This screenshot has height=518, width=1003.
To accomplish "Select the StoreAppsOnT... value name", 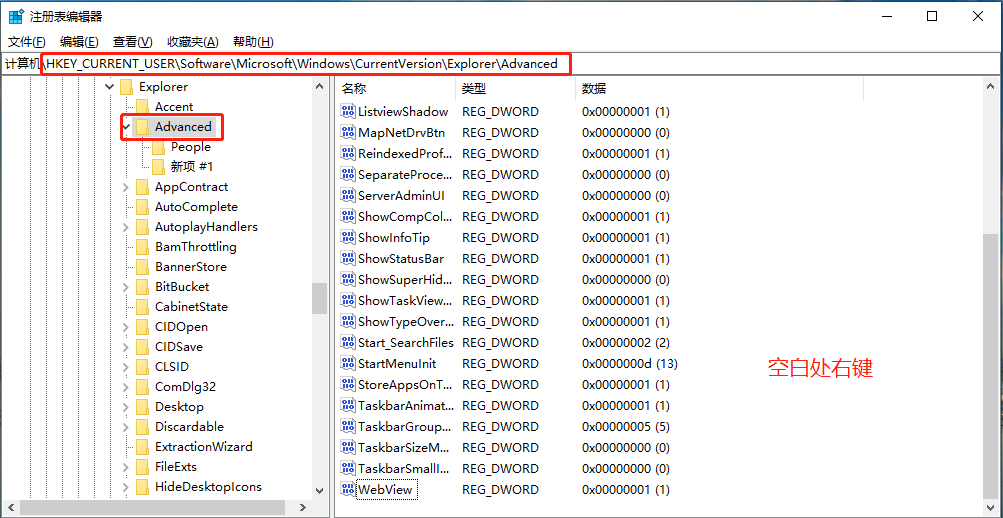I will (x=404, y=385).
